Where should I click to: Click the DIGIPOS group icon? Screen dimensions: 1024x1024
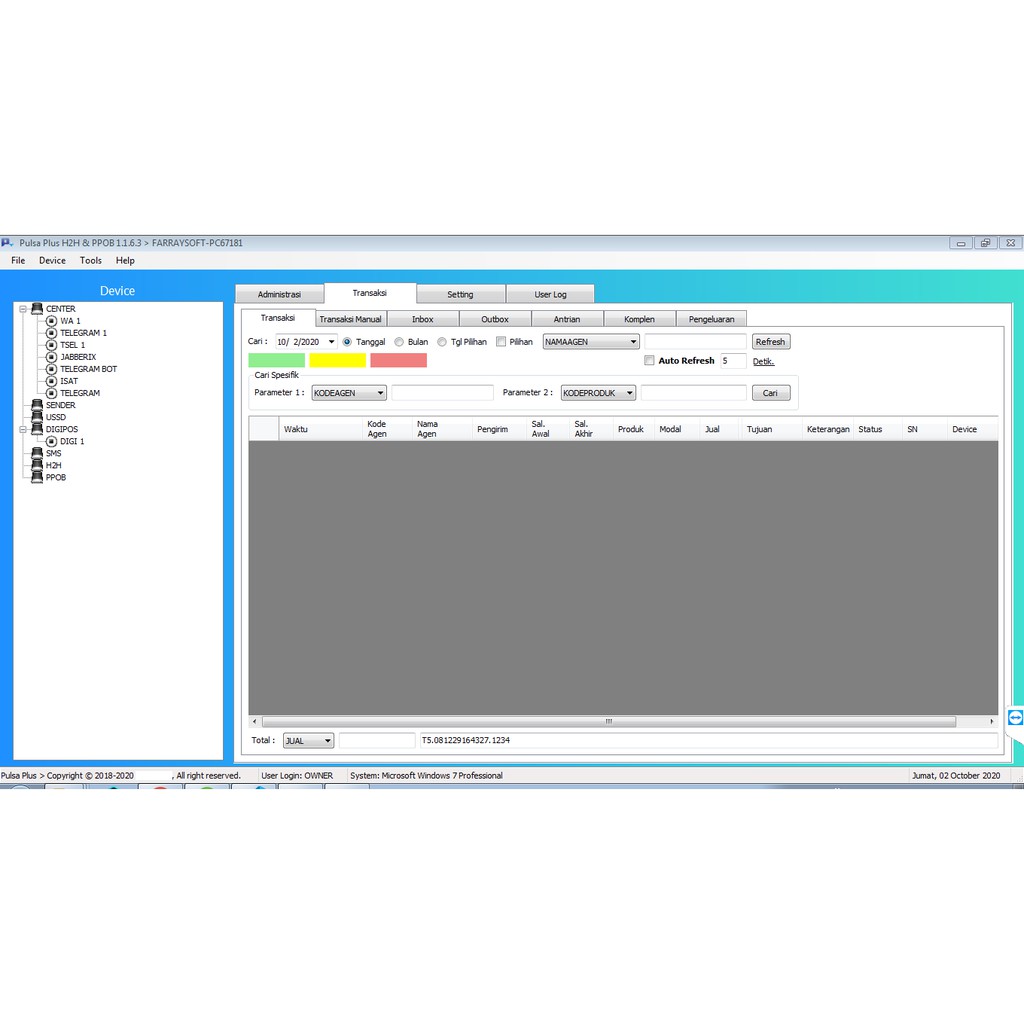pos(37,429)
